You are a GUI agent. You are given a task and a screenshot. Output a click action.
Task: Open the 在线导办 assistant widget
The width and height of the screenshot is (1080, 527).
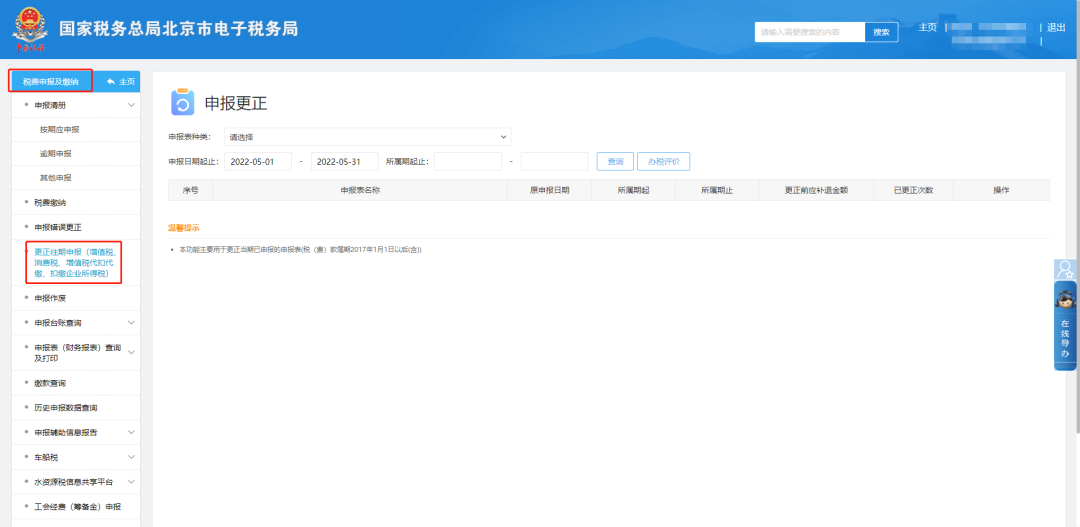pyautogui.click(x=1065, y=326)
